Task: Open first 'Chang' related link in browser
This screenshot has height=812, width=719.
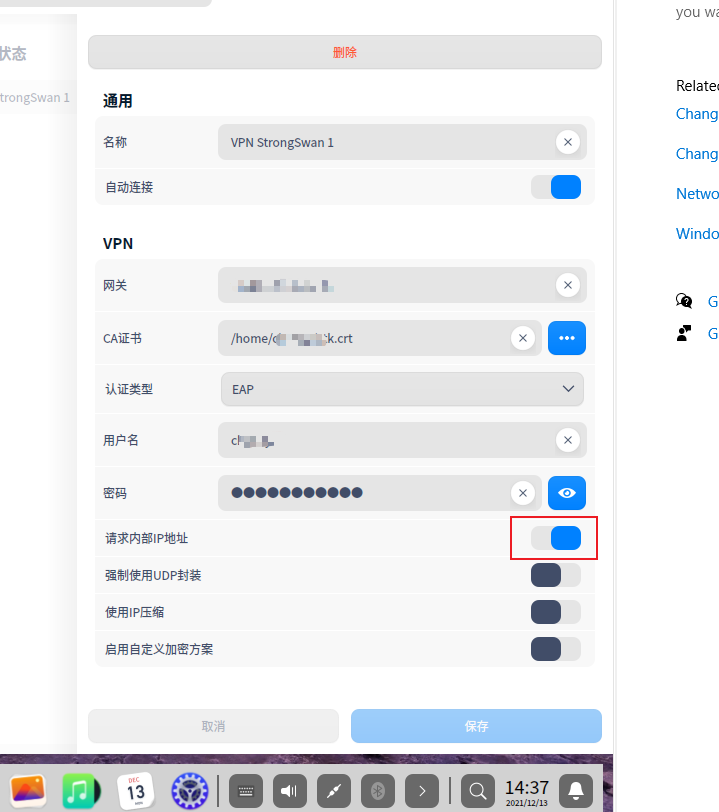Action: click(x=697, y=114)
